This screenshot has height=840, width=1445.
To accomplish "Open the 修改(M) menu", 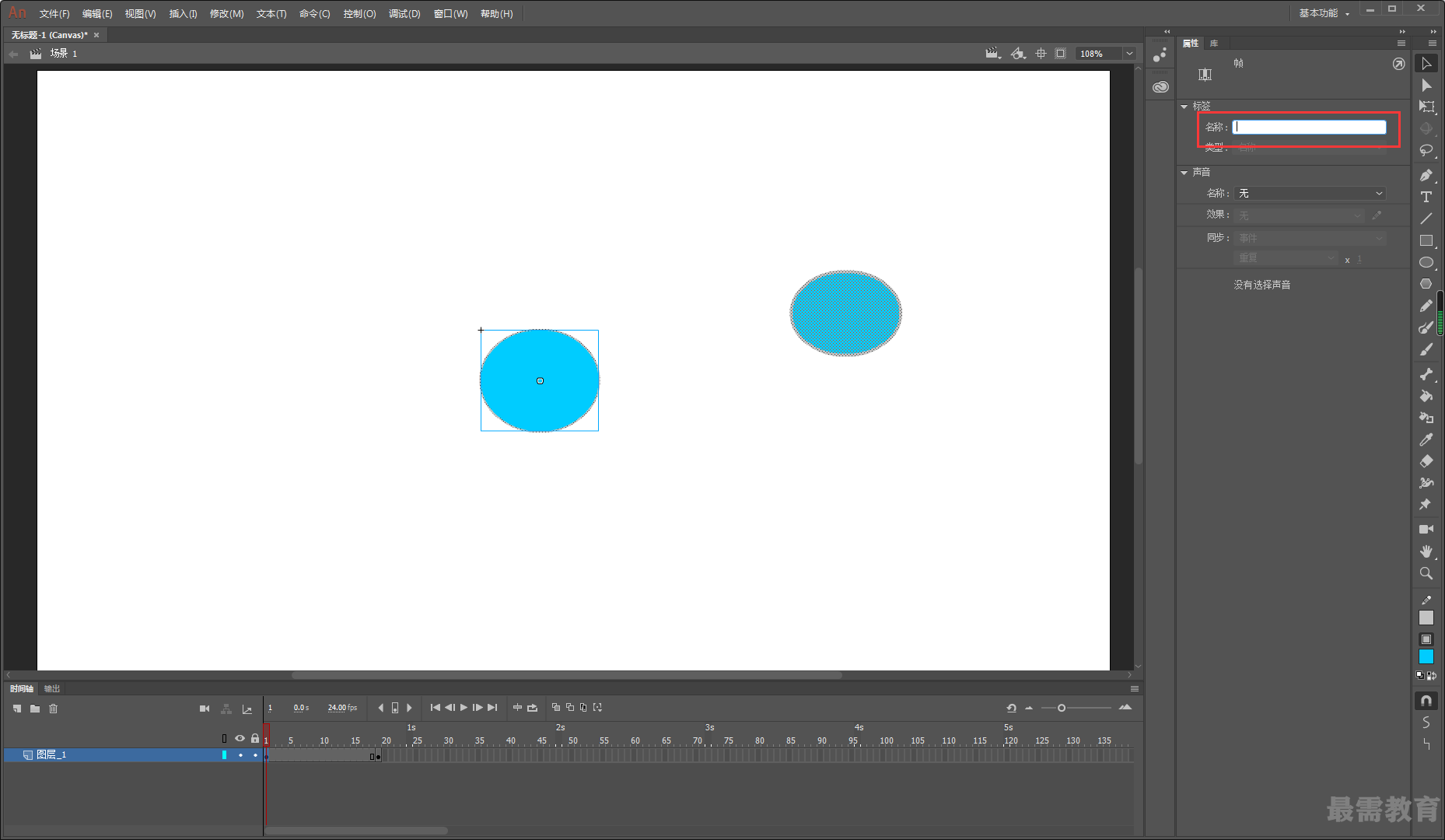I will pos(227,14).
